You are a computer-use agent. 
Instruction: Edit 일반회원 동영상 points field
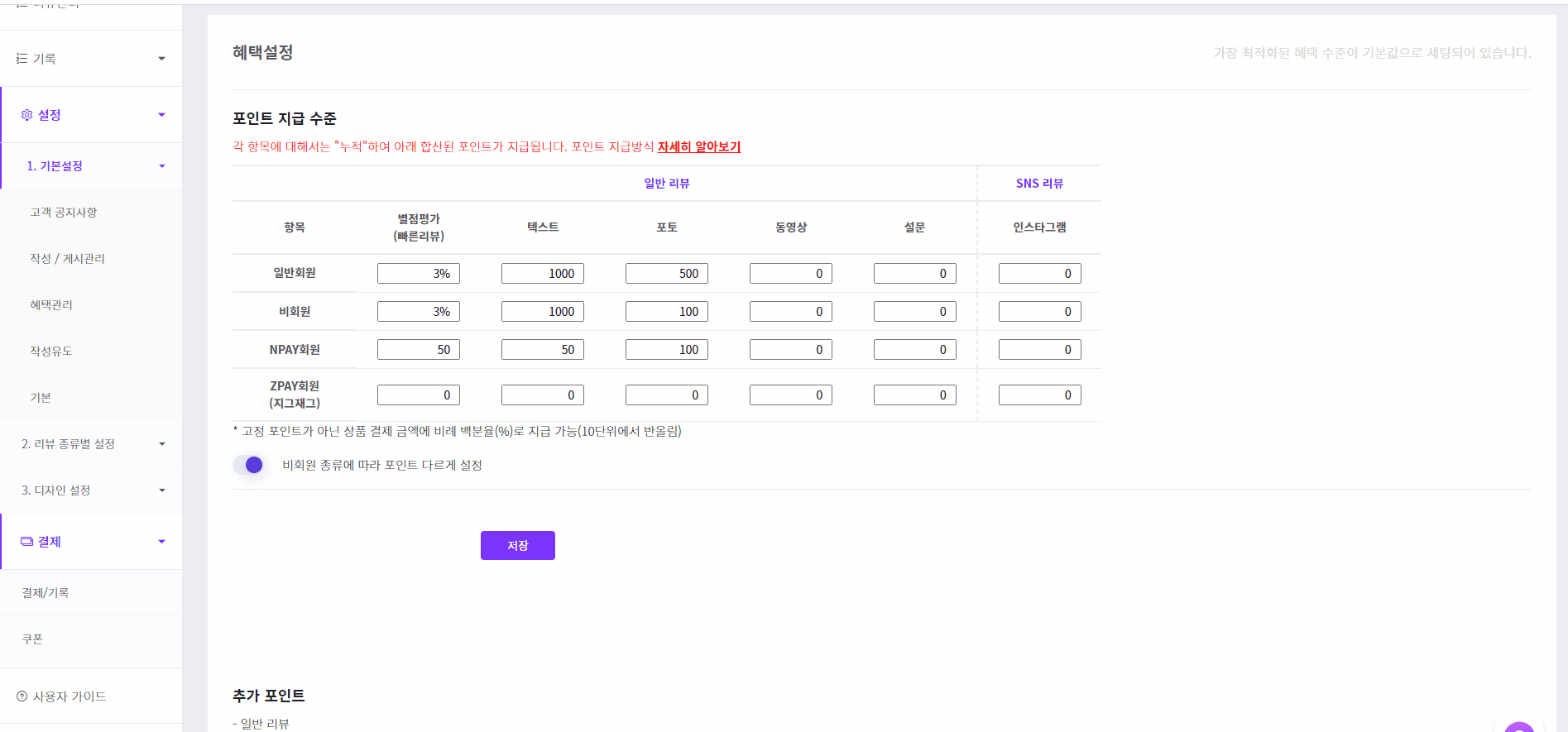pyautogui.click(x=791, y=274)
